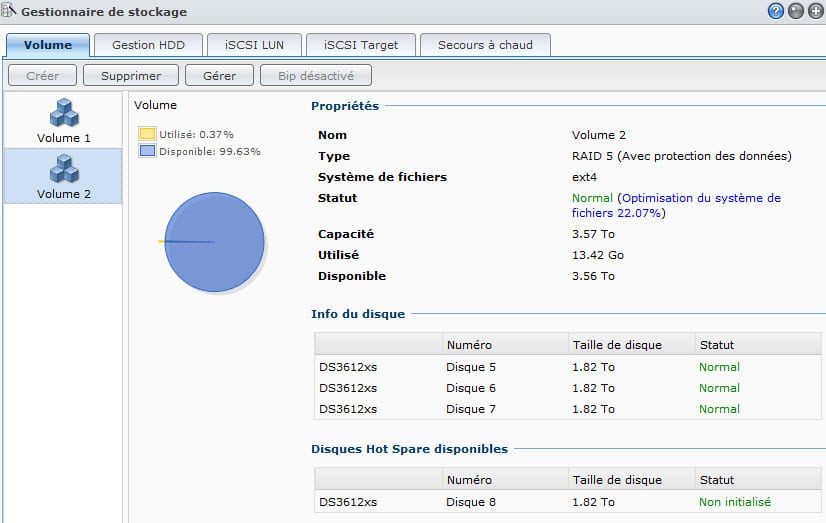Click the Créer button
The width and height of the screenshot is (826, 523).
[x=42, y=75]
